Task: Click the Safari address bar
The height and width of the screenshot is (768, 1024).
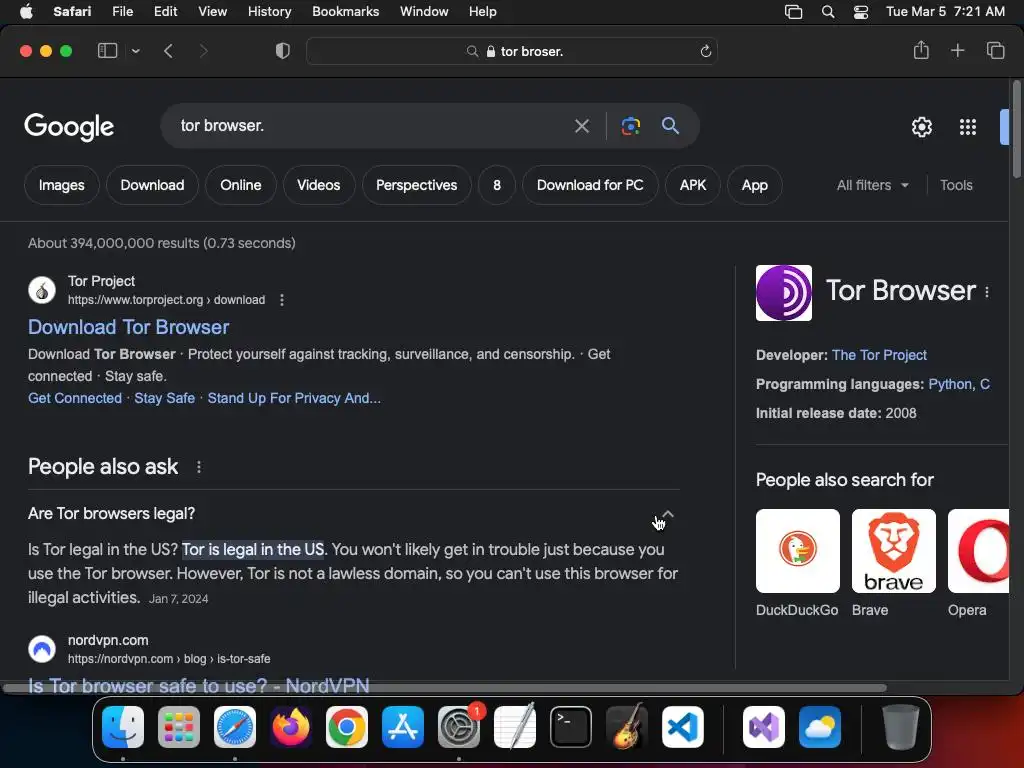Action: click(x=512, y=52)
